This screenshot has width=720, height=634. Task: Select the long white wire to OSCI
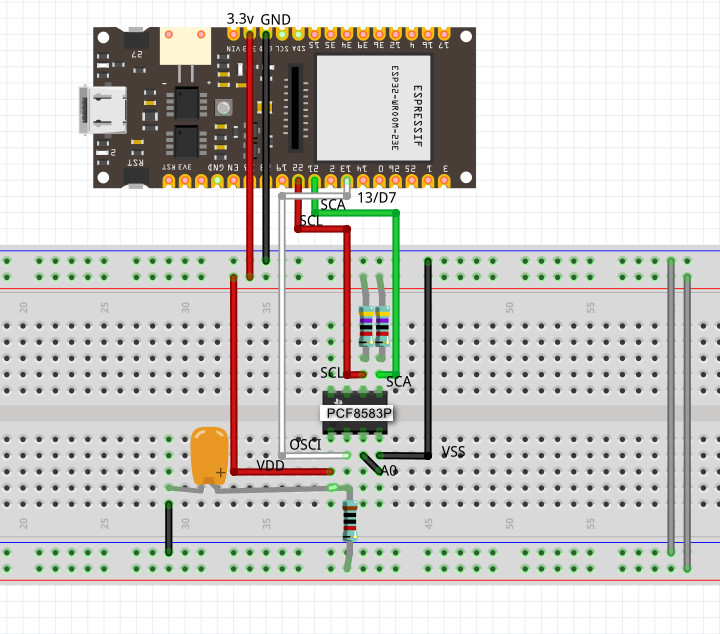282,326
